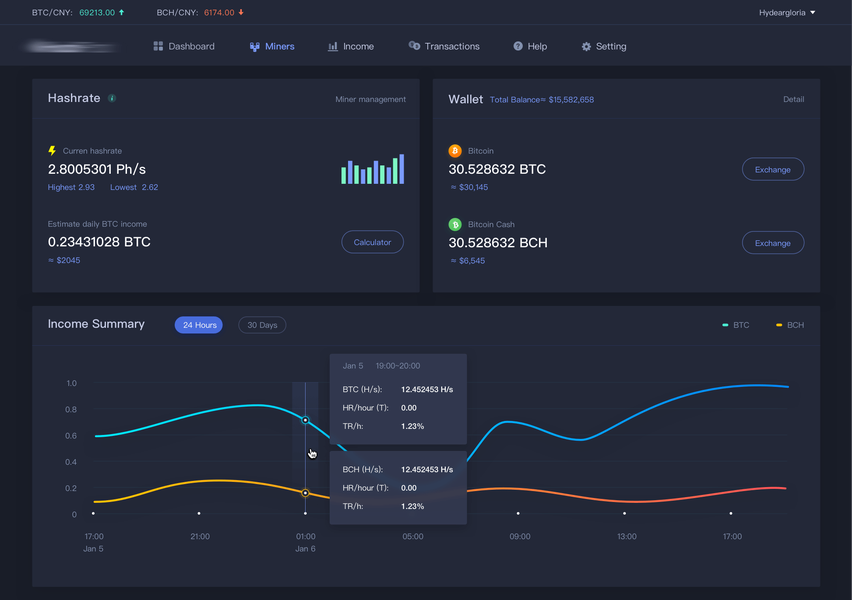Click the 30.528632 BTC balance
Image resolution: width=852 pixels, height=600 pixels.
497,169
